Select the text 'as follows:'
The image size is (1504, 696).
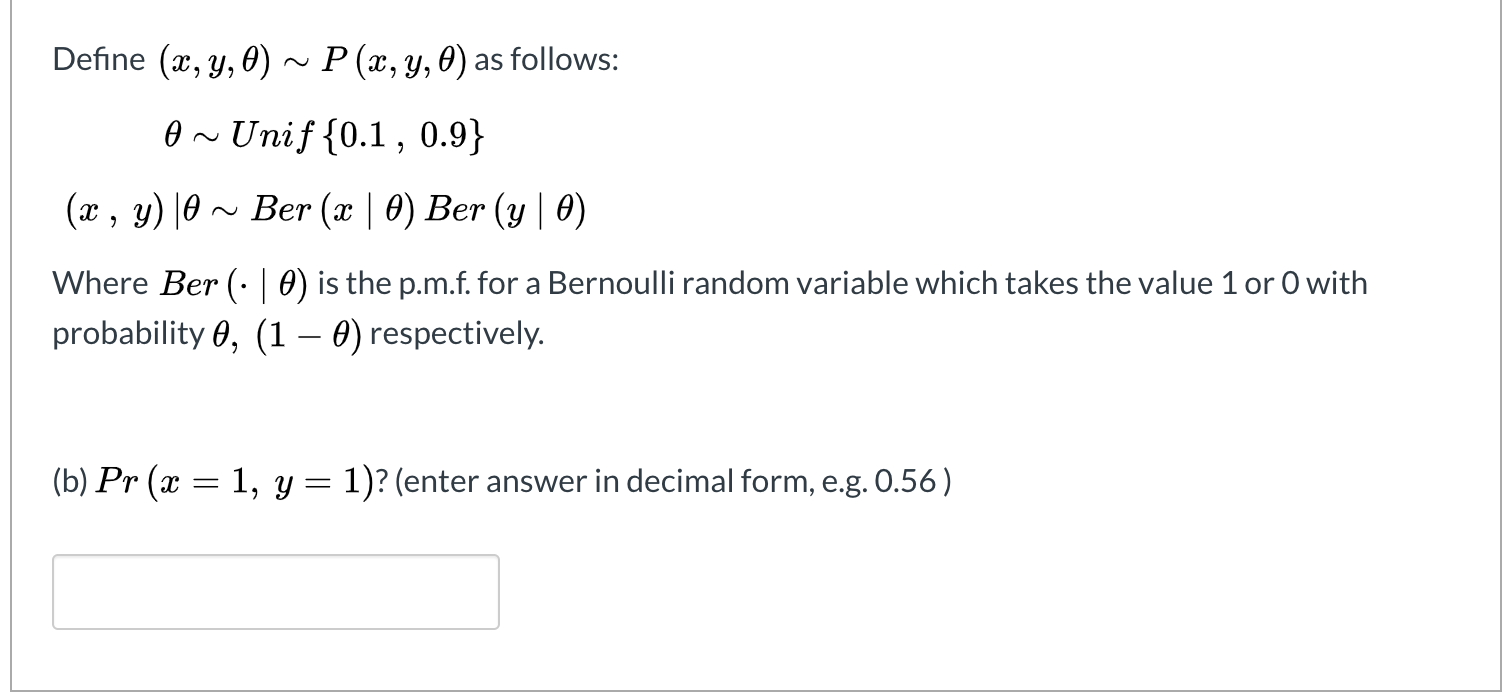click(548, 60)
